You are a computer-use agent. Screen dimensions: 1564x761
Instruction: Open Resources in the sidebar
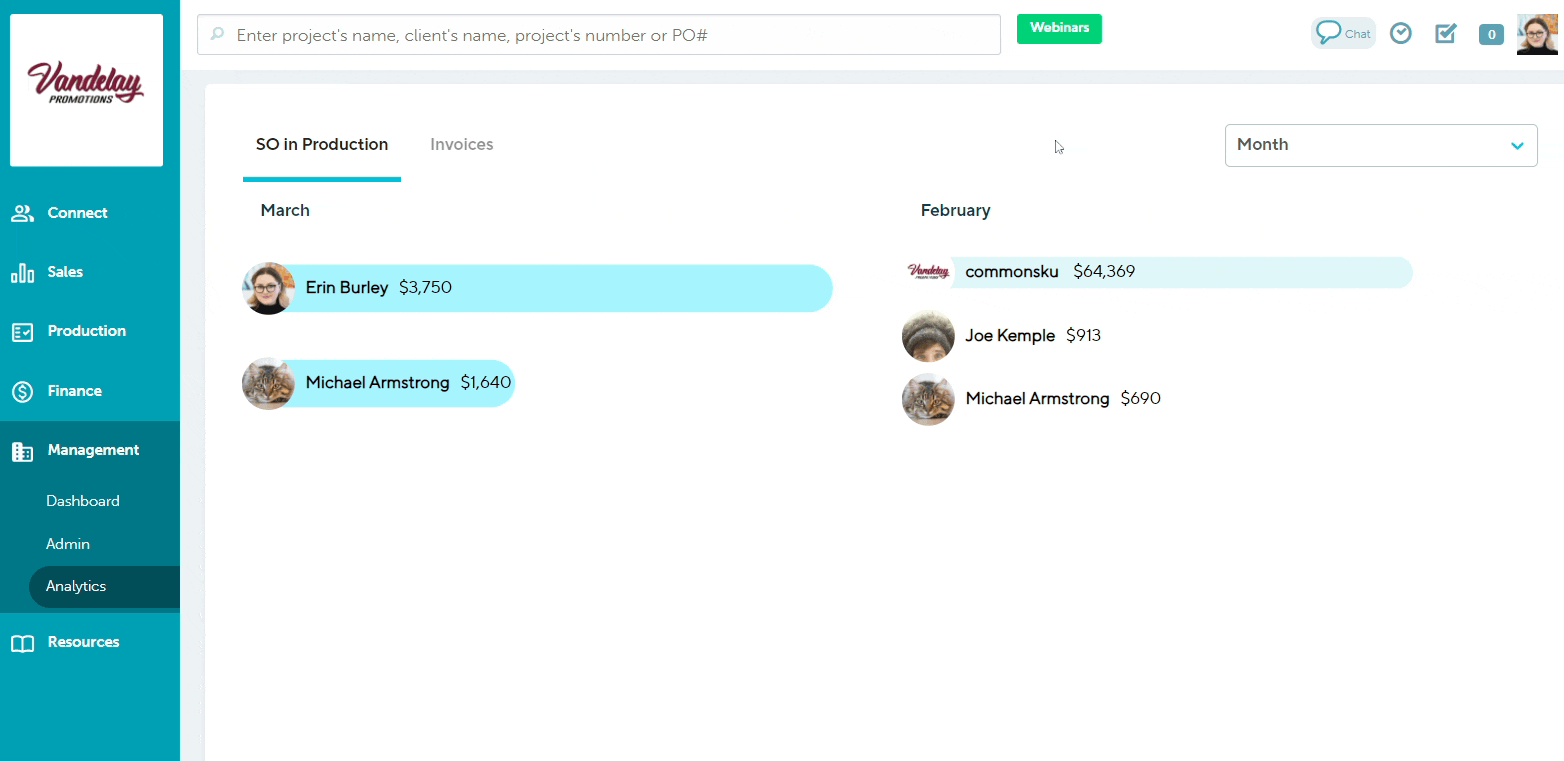click(83, 642)
